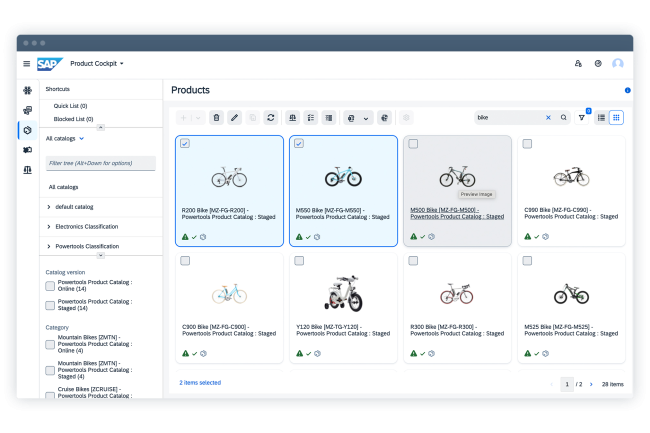
Task: Click the delete trash icon in toolbar
Action: click(x=216, y=117)
